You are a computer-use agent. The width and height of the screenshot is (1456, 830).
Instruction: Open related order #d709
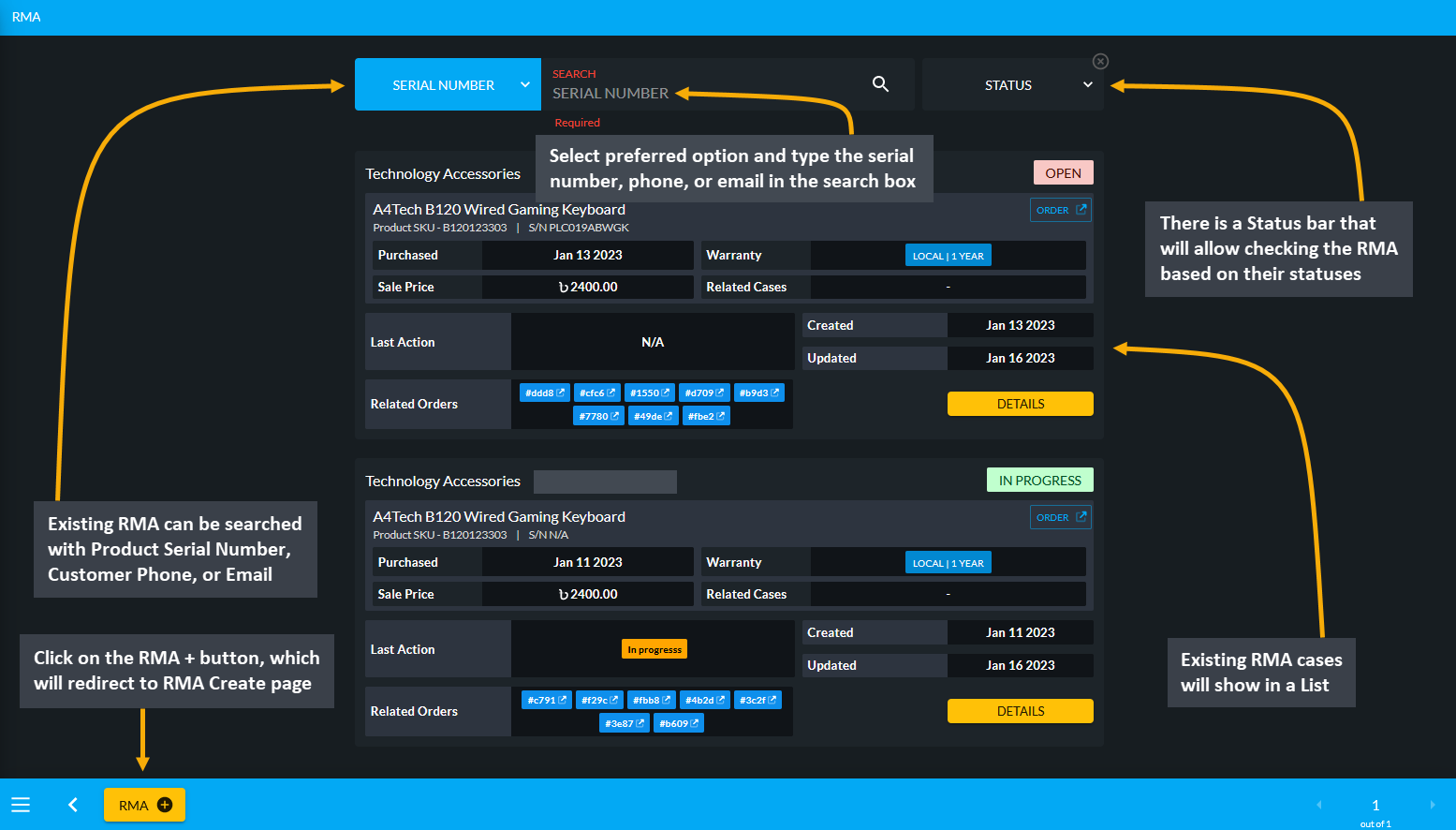click(704, 393)
